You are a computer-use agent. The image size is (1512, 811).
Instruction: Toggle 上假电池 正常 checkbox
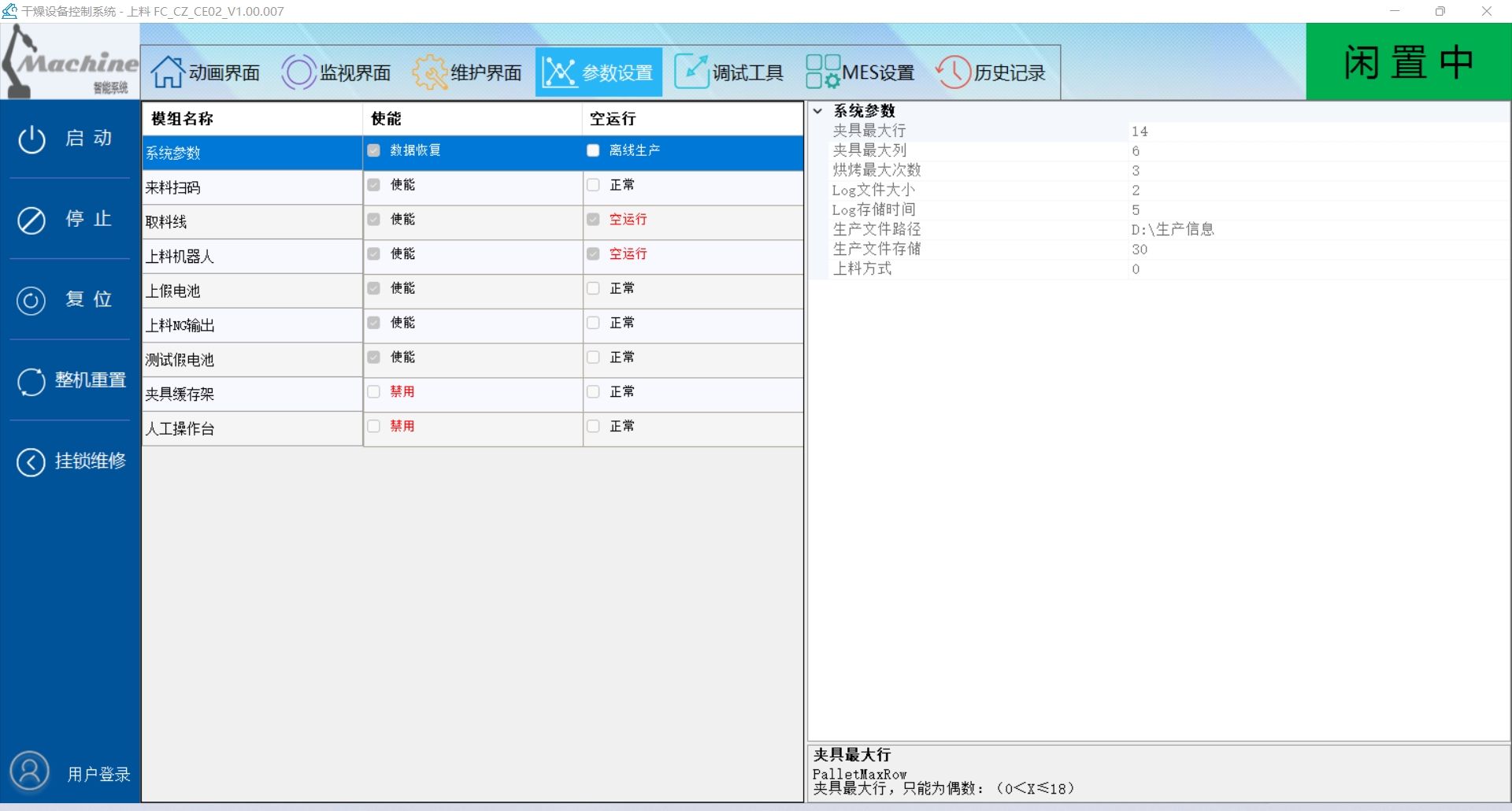coord(593,289)
